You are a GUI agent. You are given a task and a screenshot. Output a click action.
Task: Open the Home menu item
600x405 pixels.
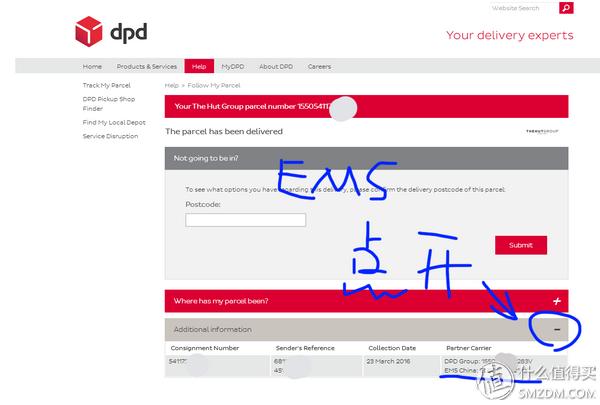click(92, 66)
